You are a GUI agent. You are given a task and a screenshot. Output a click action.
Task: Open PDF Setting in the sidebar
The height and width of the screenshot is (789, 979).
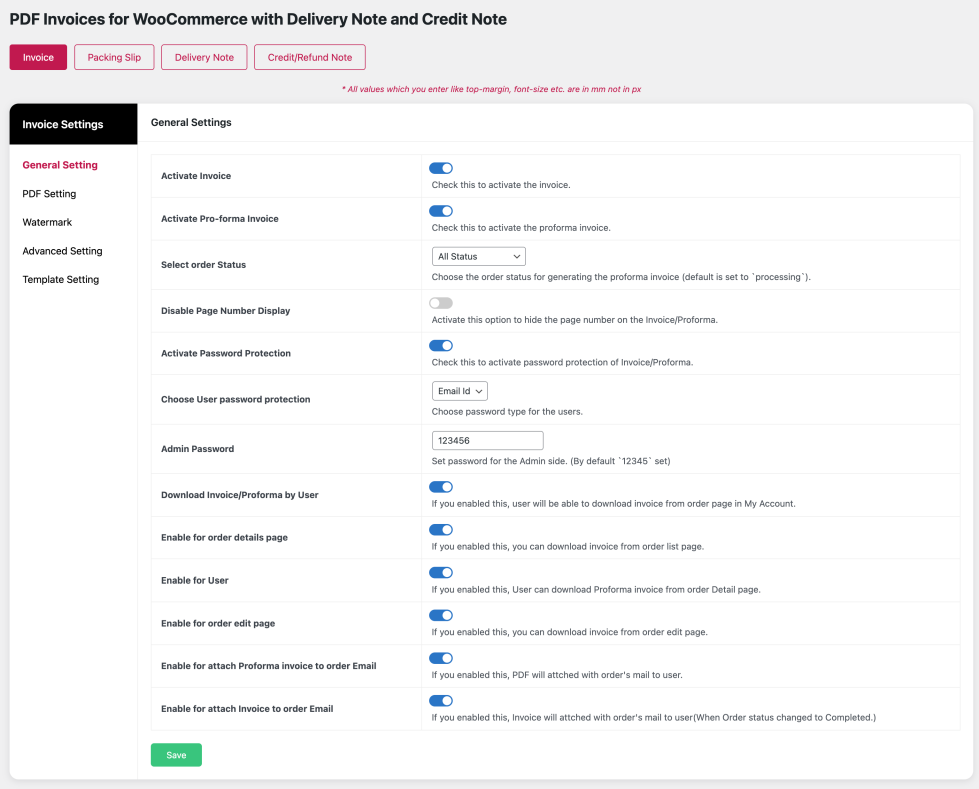49,194
